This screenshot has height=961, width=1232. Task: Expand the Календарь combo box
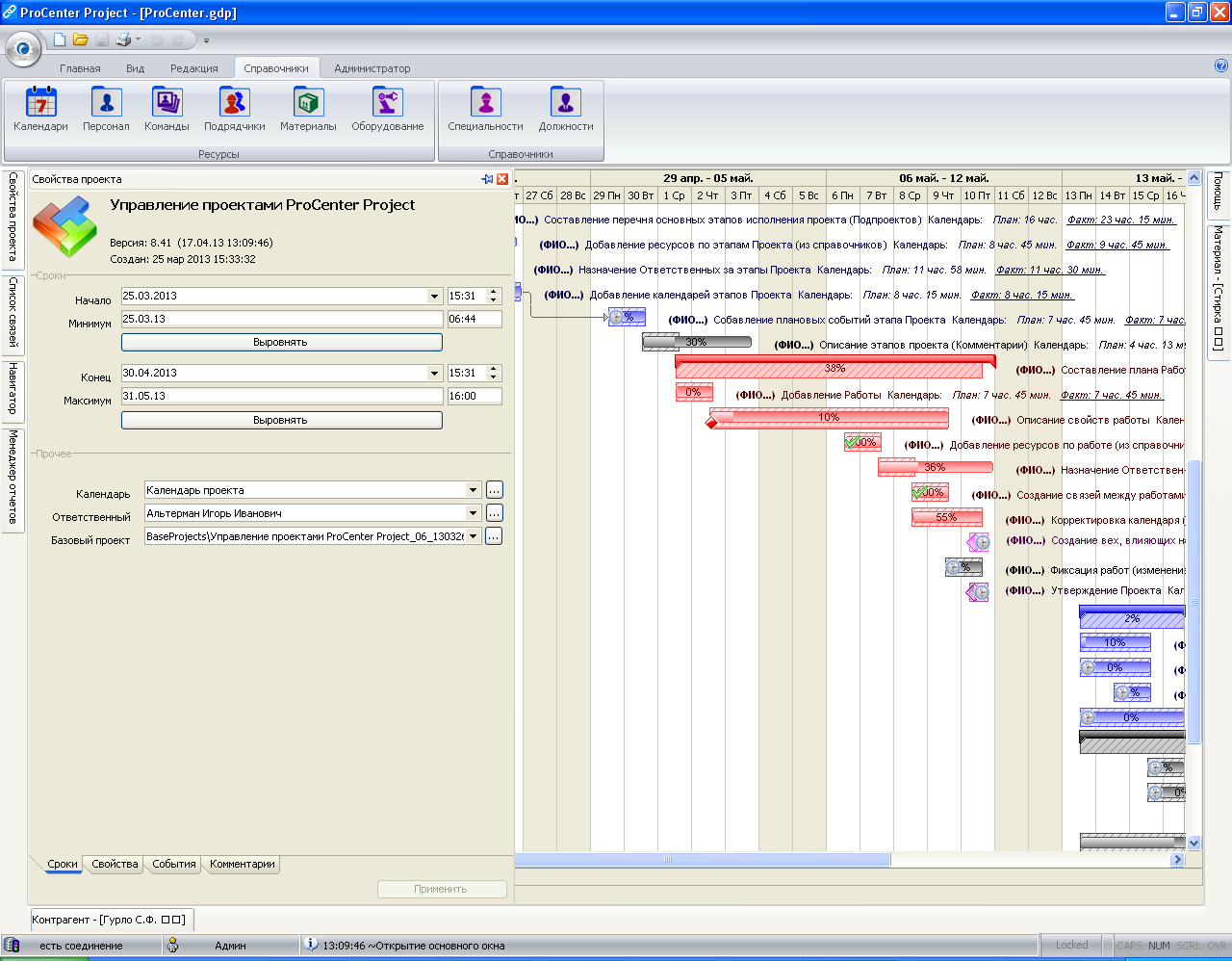[473, 490]
